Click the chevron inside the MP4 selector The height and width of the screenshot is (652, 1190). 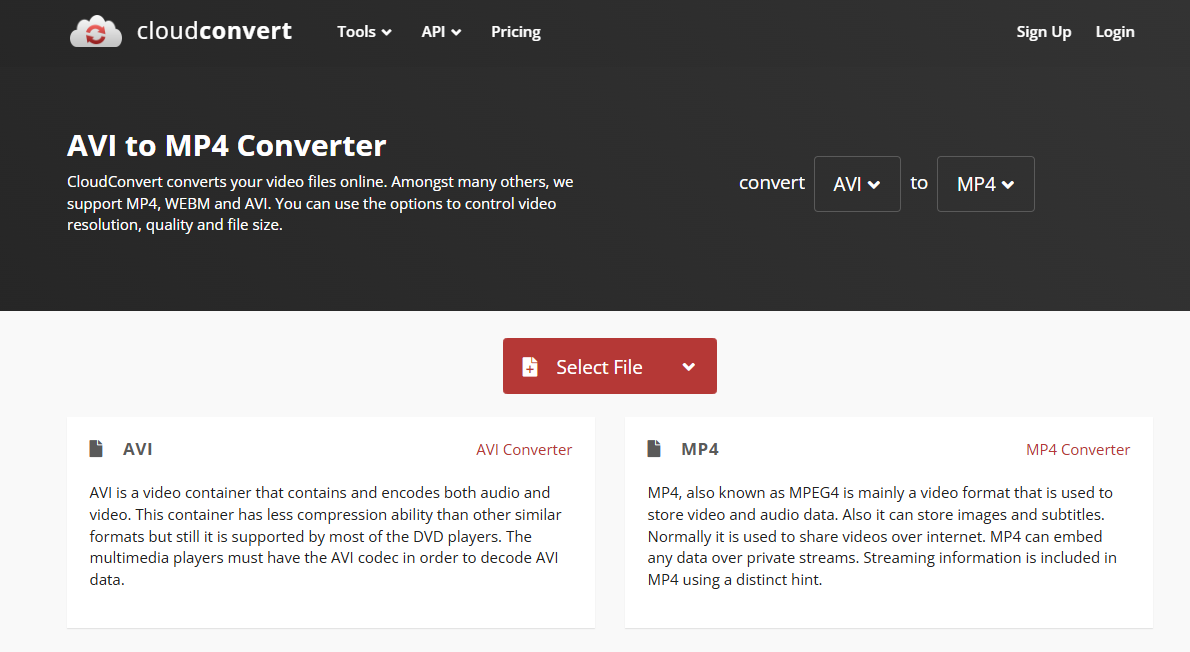point(1008,184)
